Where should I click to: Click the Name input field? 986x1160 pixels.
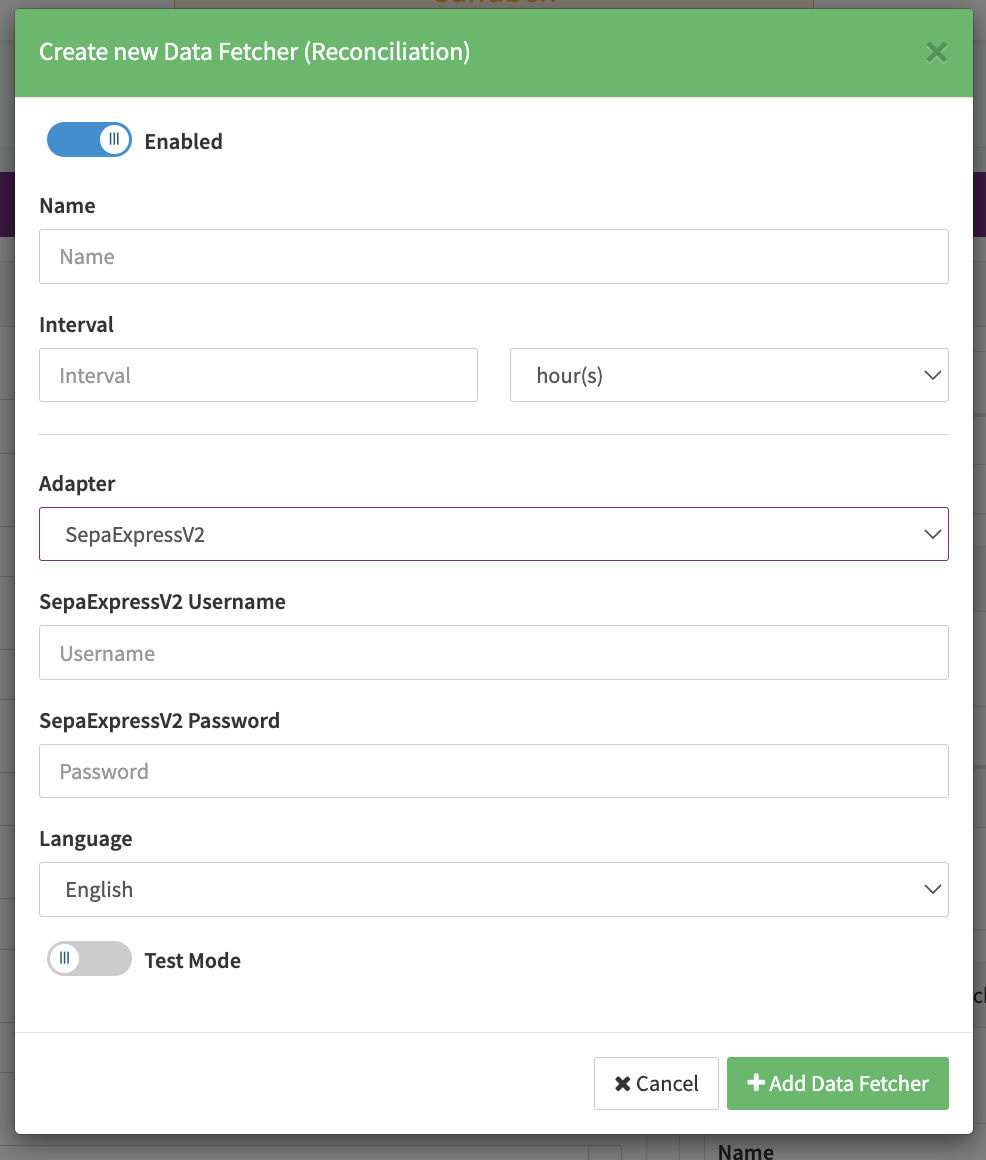493,257
